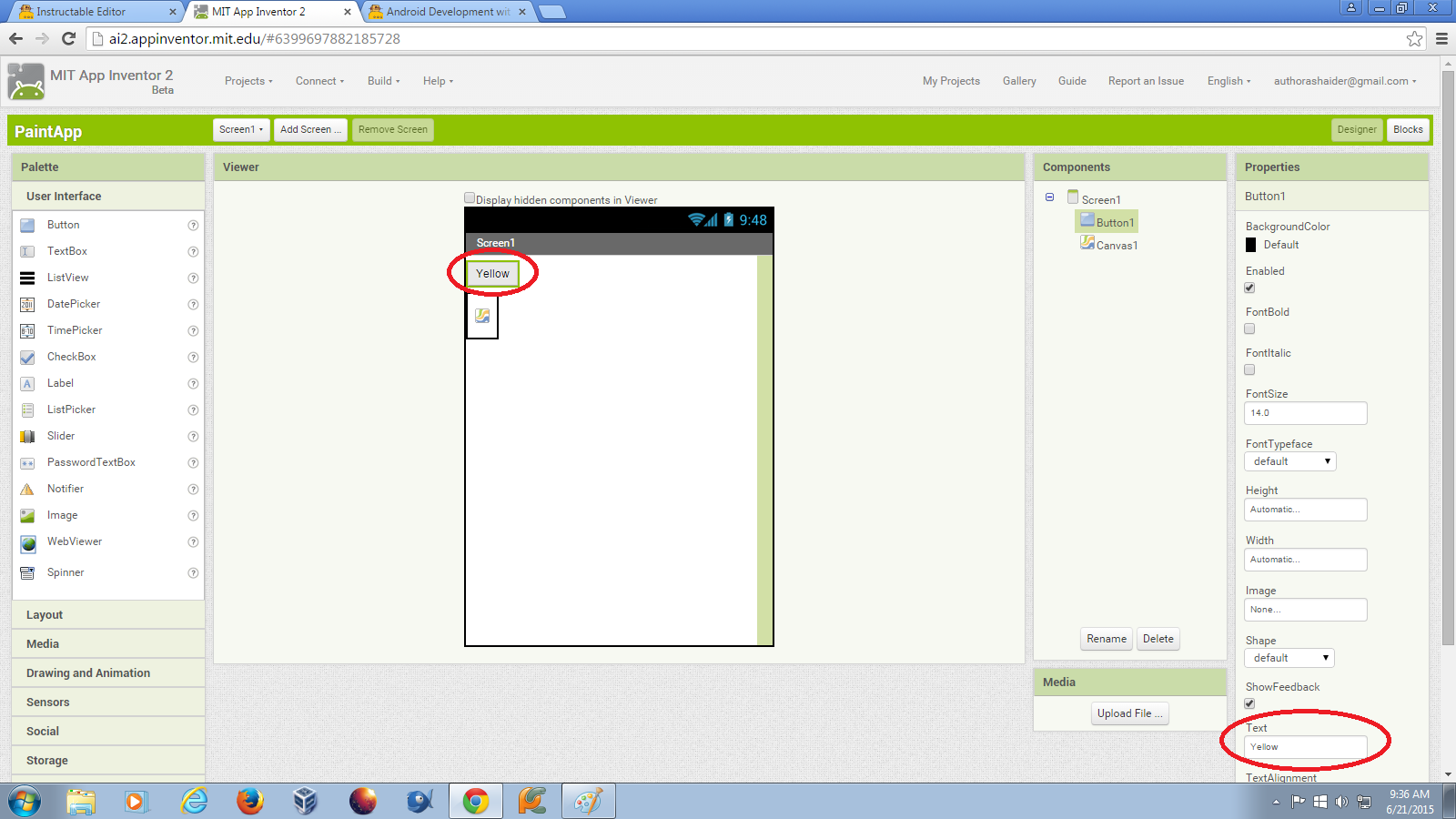Enable the FontItalic checkbox
Image resolution: width=1456 pixels, height=819 pixels.
tap(1249, 369)
